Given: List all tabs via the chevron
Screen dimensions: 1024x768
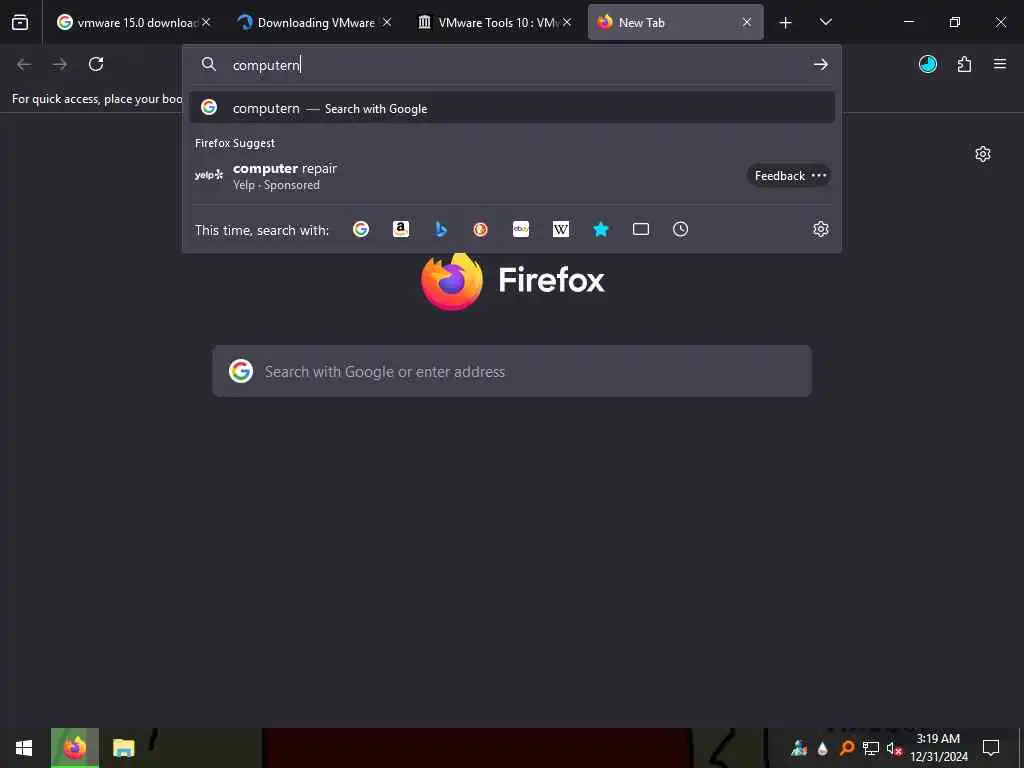Looking at the screenshot, I should click(825, 22).
